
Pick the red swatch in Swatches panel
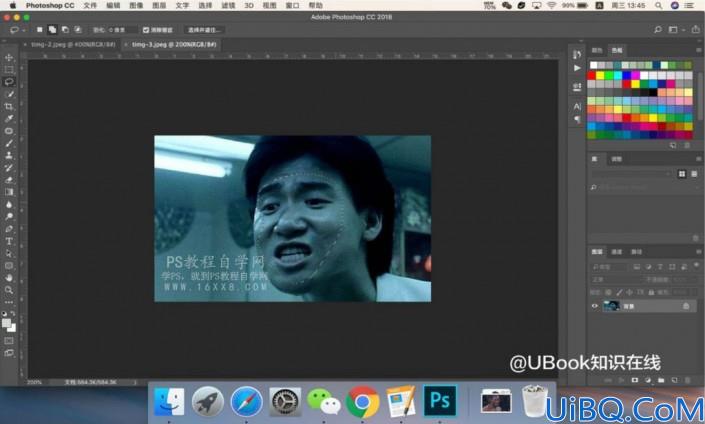592,75
